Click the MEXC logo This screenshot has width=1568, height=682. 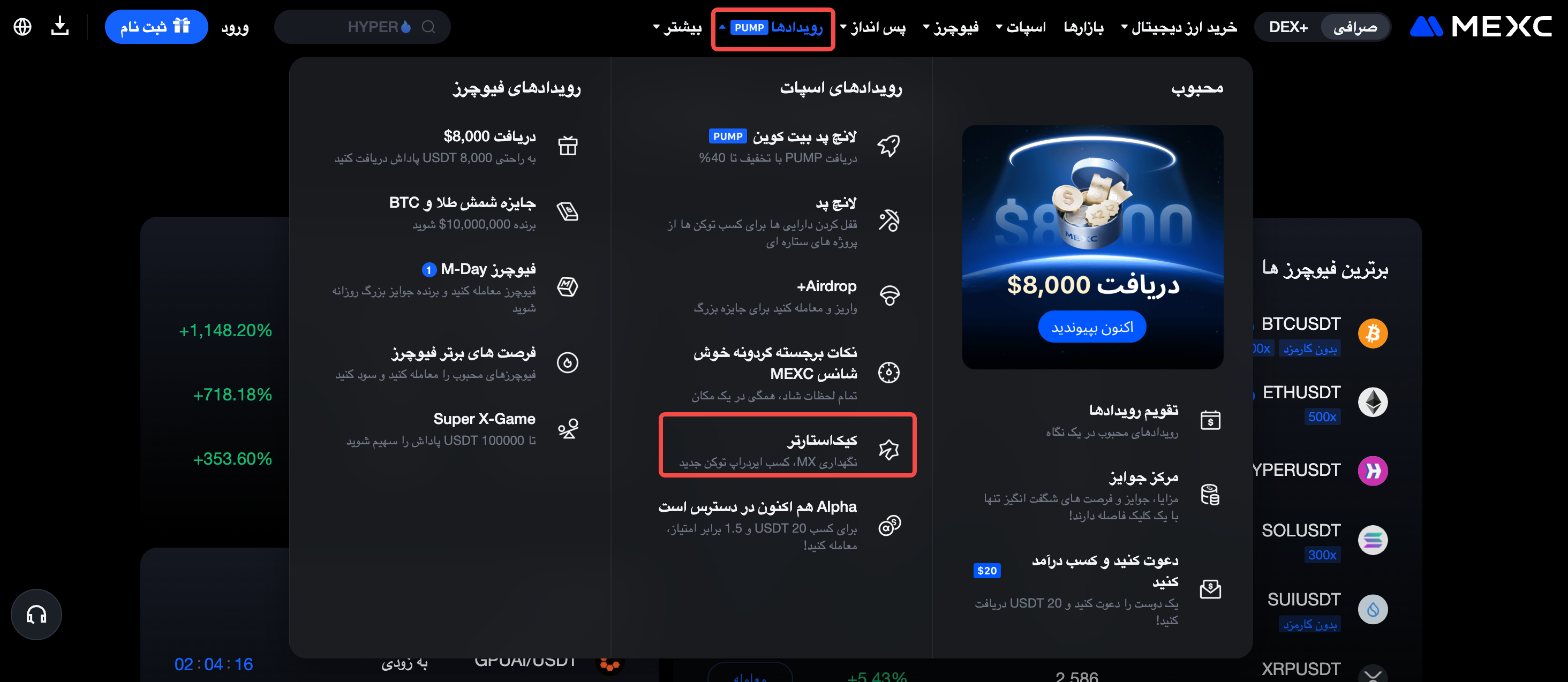pos(1481,27)
